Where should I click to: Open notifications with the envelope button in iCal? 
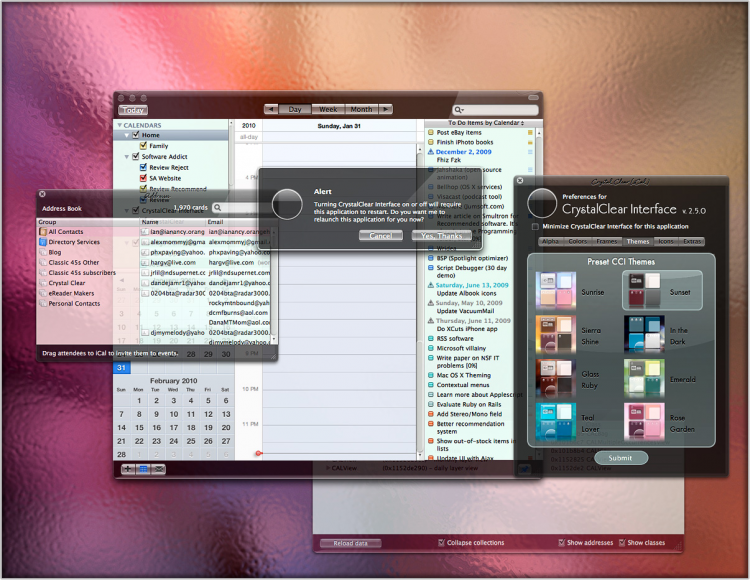coord(158,469)
